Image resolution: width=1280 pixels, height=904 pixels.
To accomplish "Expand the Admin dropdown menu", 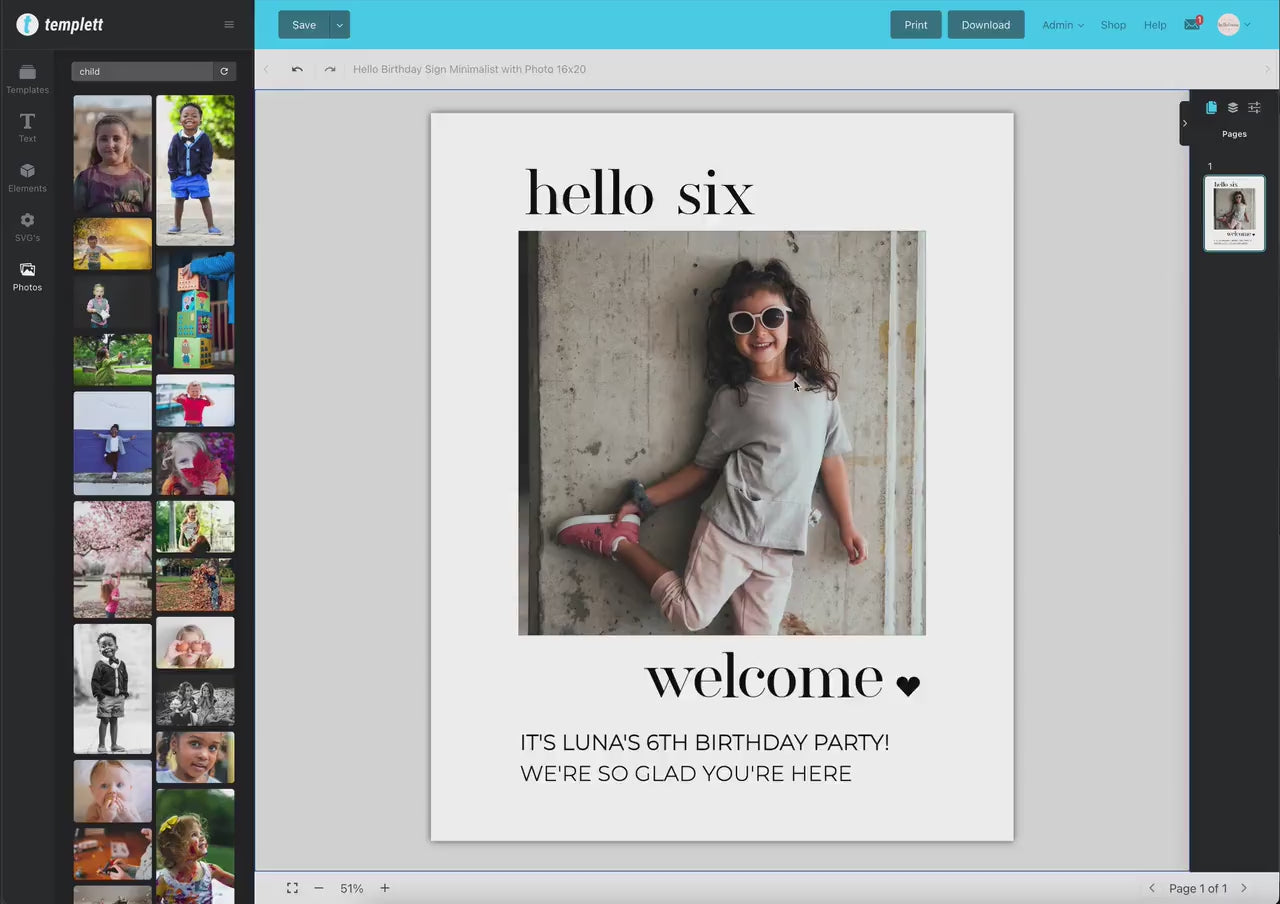I will tap(1062, 25).
